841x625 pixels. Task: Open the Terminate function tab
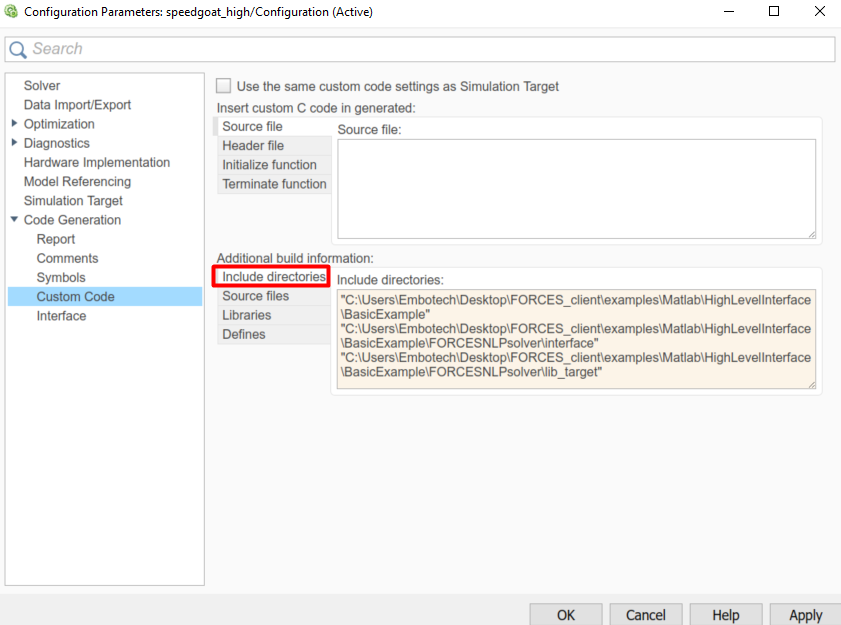click(274, 184)
